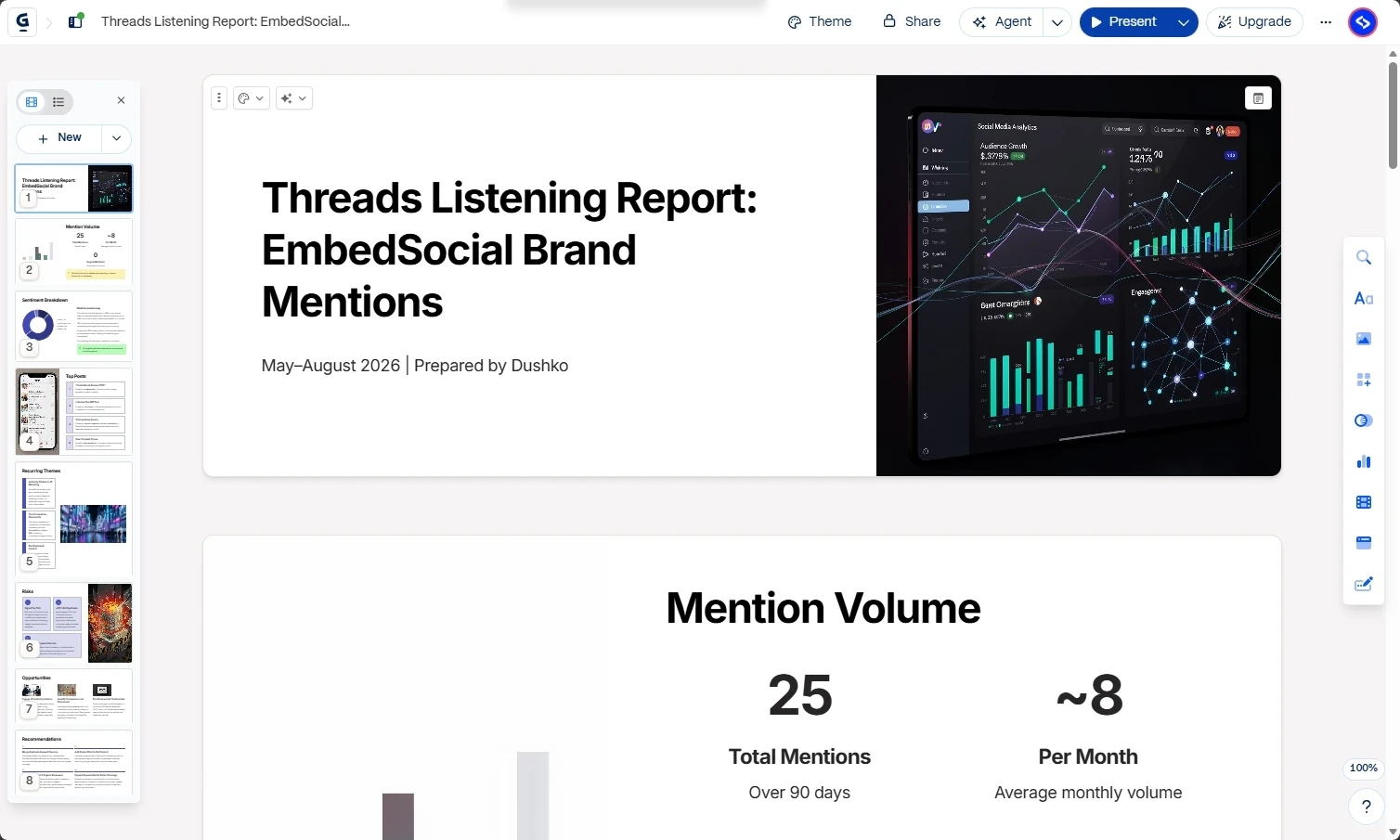This screenshot has width=1400, height=840.
Task: Click the Upgrade button
Action: pos(1254,21)
